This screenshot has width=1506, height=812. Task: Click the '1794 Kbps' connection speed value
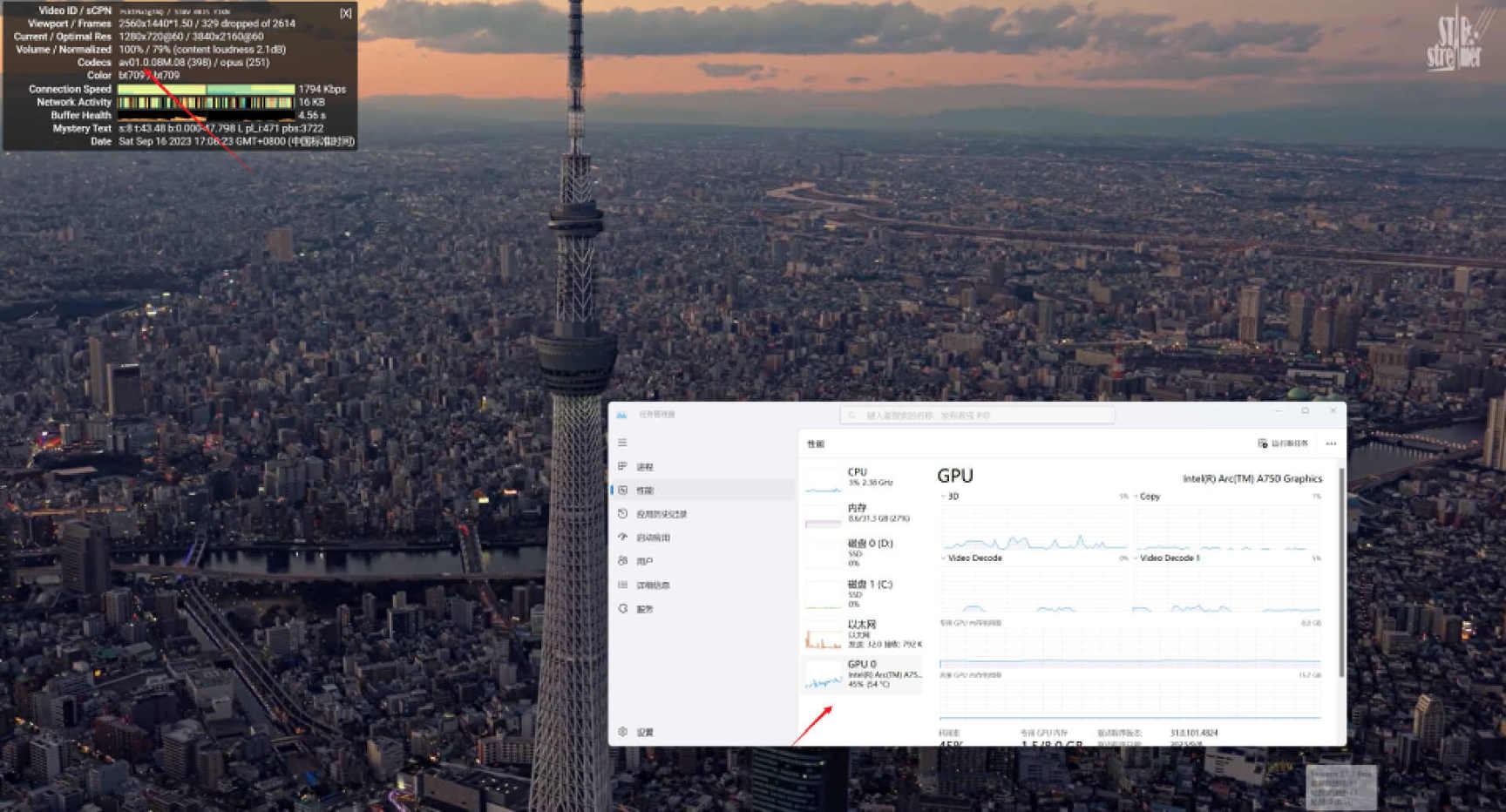[x=322, y=89]
